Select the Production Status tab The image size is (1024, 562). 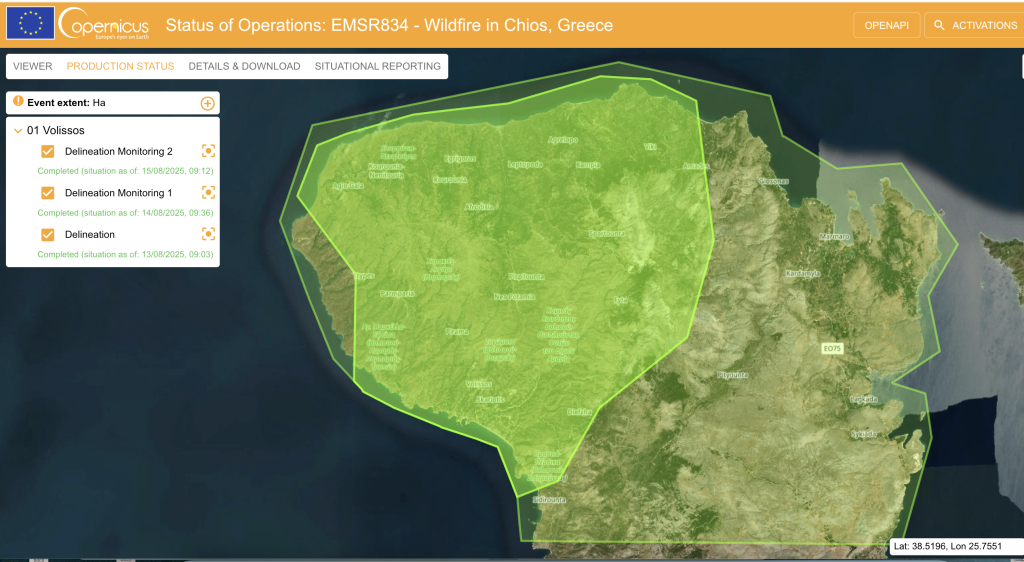coord(120,66)
